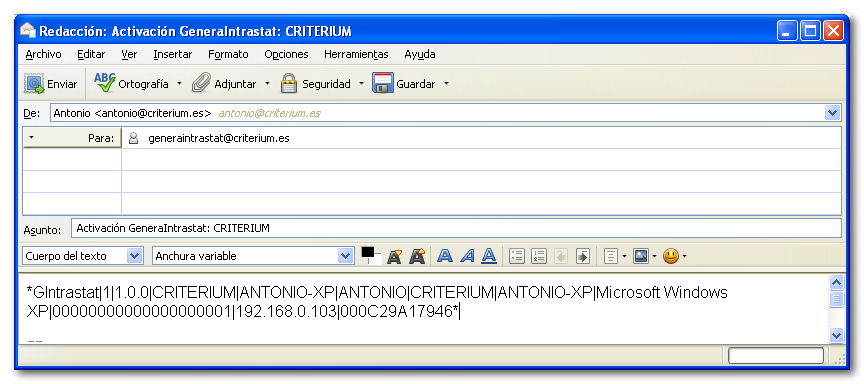
Task: Click the Adjuntar paperclip icon
Action: [x=201, y=83]
